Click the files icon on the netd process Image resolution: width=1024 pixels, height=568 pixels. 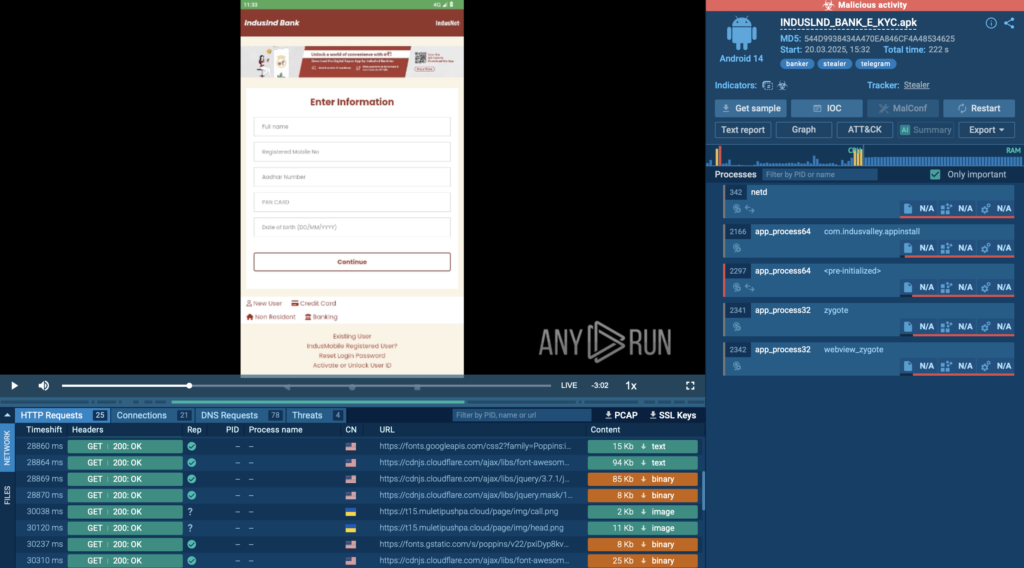[908, 209]
